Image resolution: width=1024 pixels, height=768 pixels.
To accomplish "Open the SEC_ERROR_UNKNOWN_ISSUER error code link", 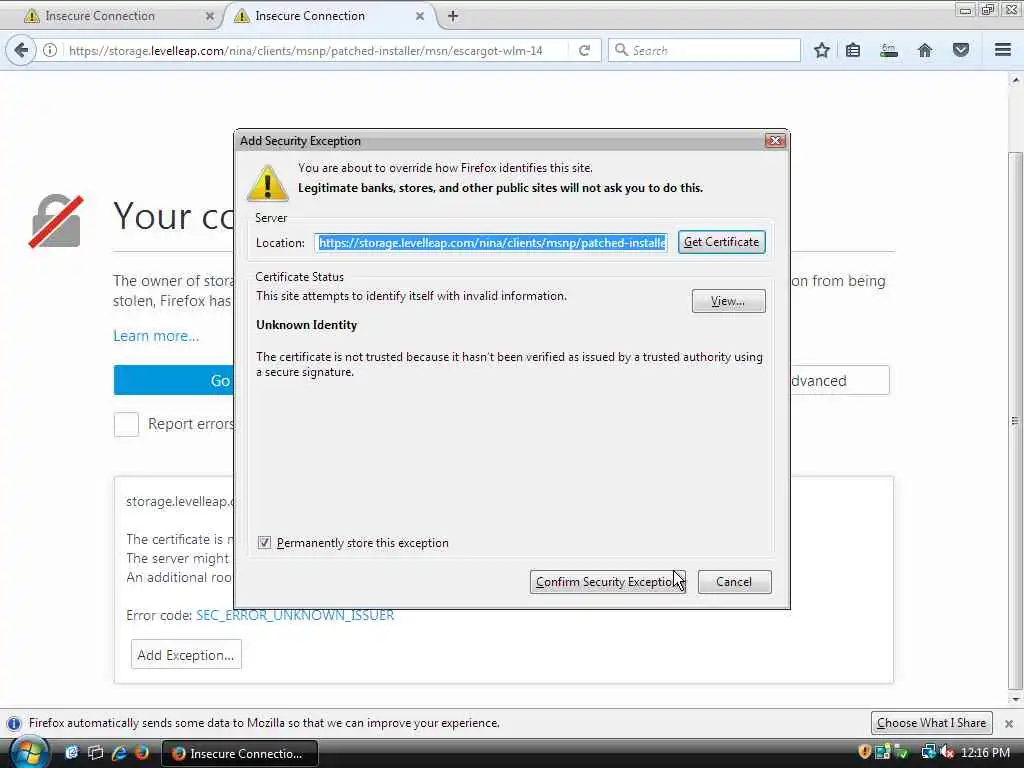I will coord(295,615).
